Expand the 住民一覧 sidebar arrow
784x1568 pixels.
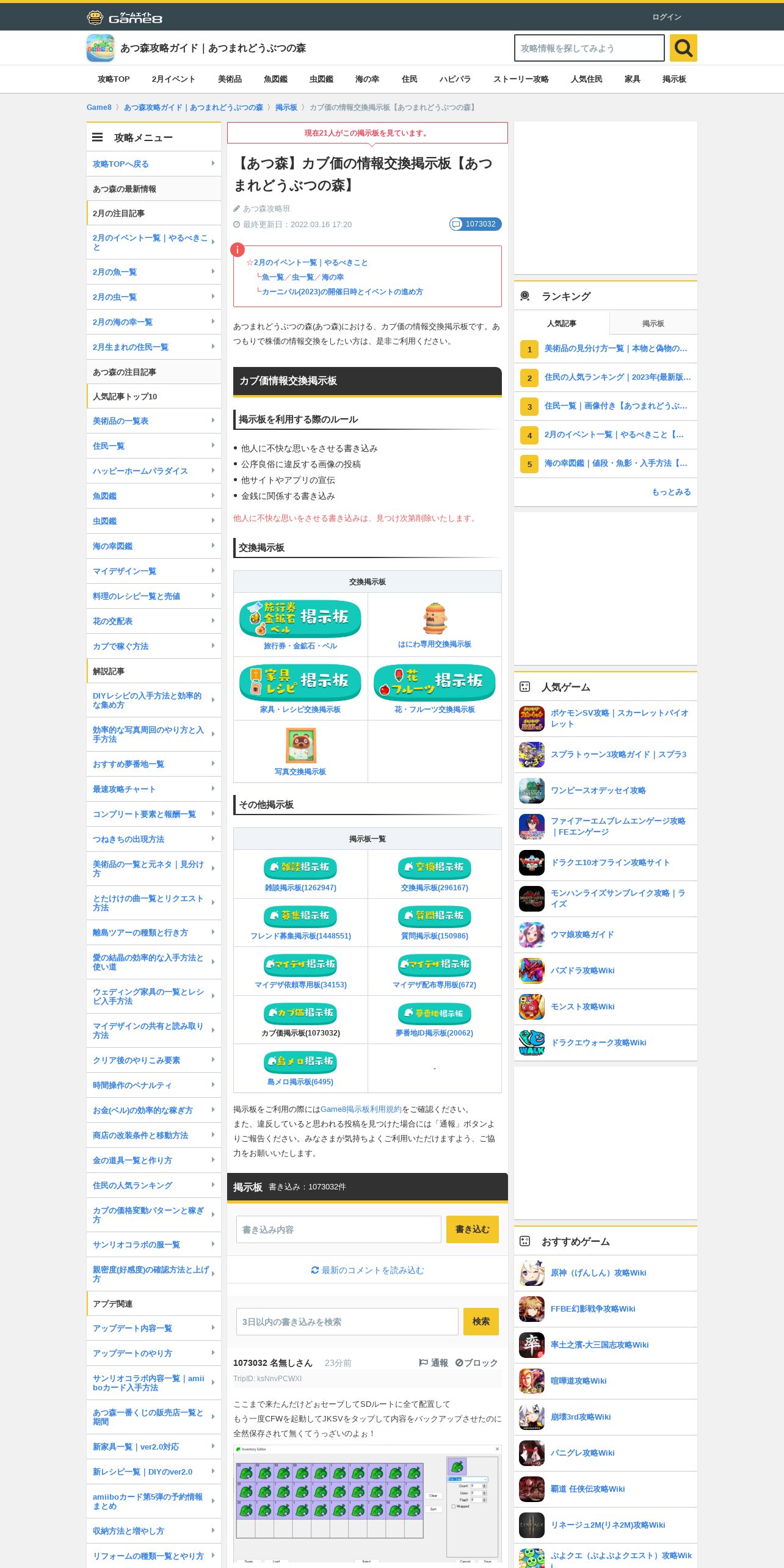213,445
